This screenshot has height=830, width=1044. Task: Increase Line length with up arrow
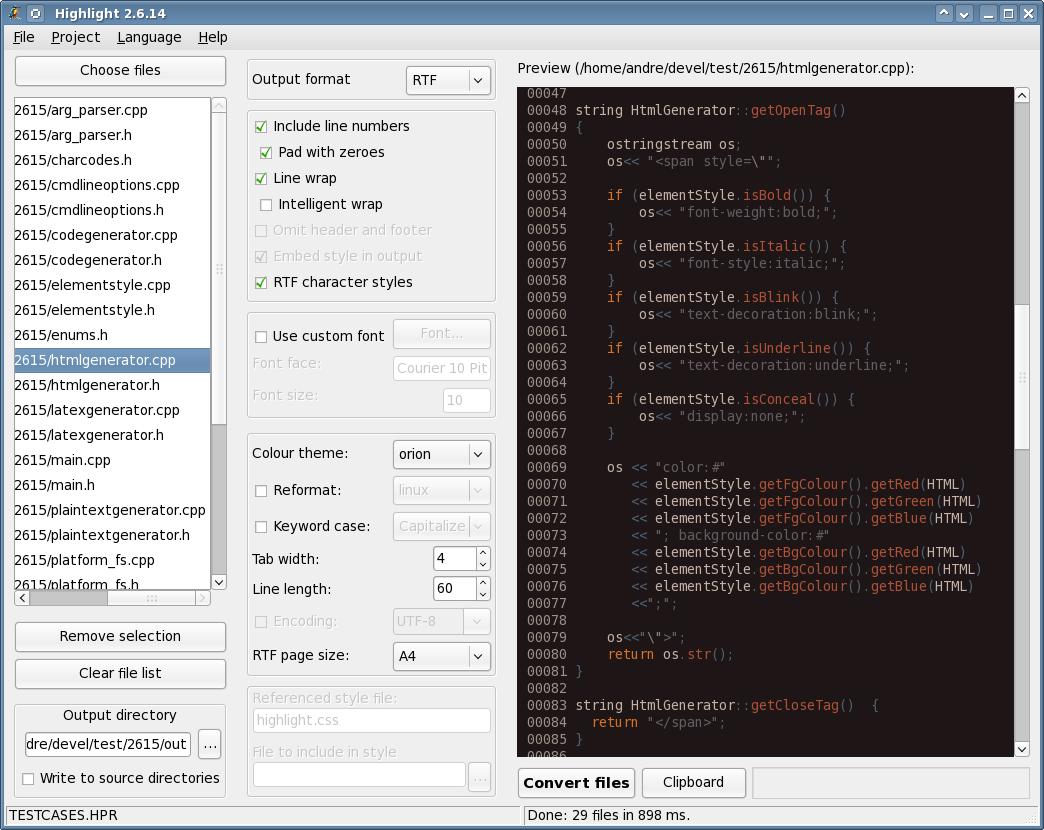(483, 582)
